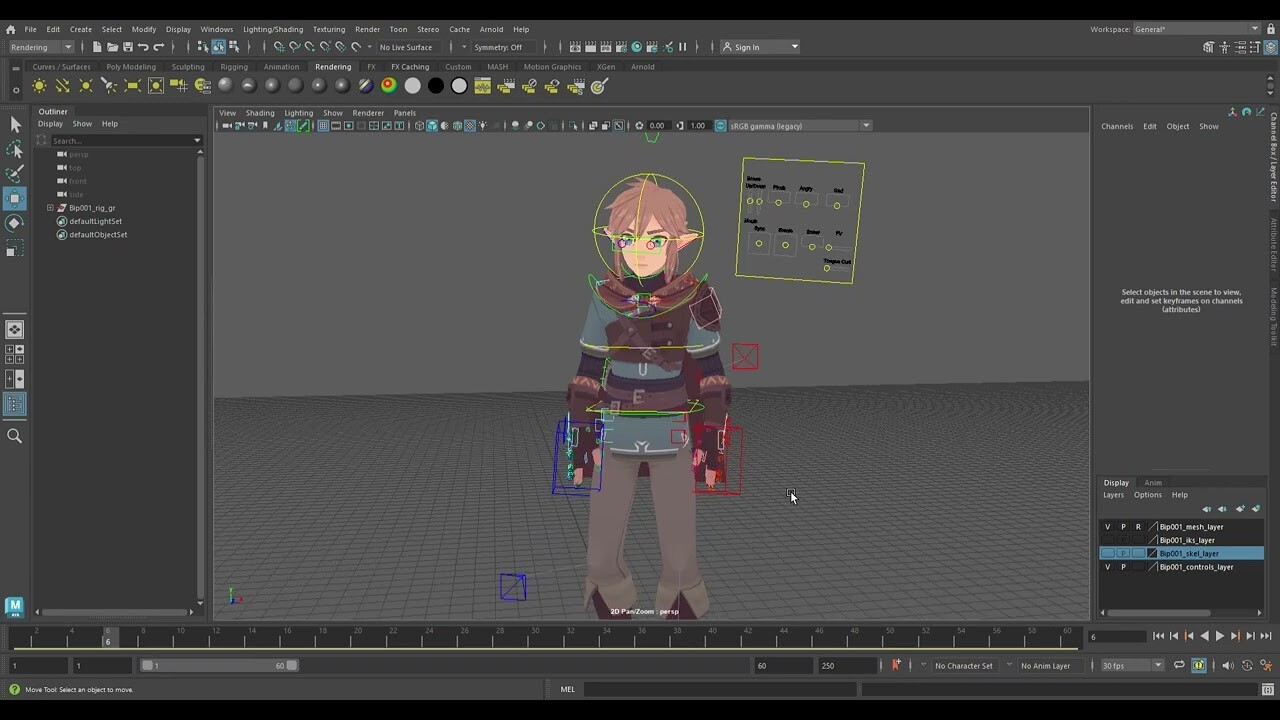Toggle R display type of Bip001_mesh_layer
The width and height of the screenshot is (1280, 720).
click(1138, 527)
